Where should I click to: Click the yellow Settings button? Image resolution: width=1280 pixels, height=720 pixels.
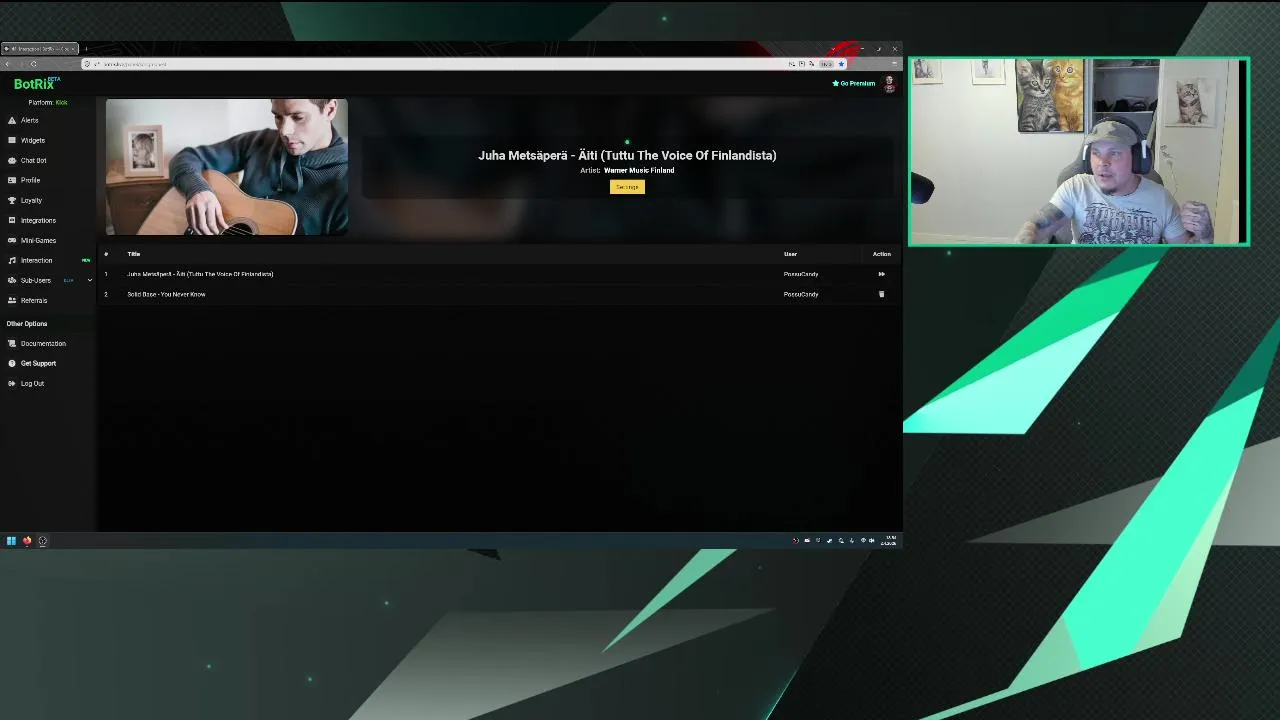point(627,187)
